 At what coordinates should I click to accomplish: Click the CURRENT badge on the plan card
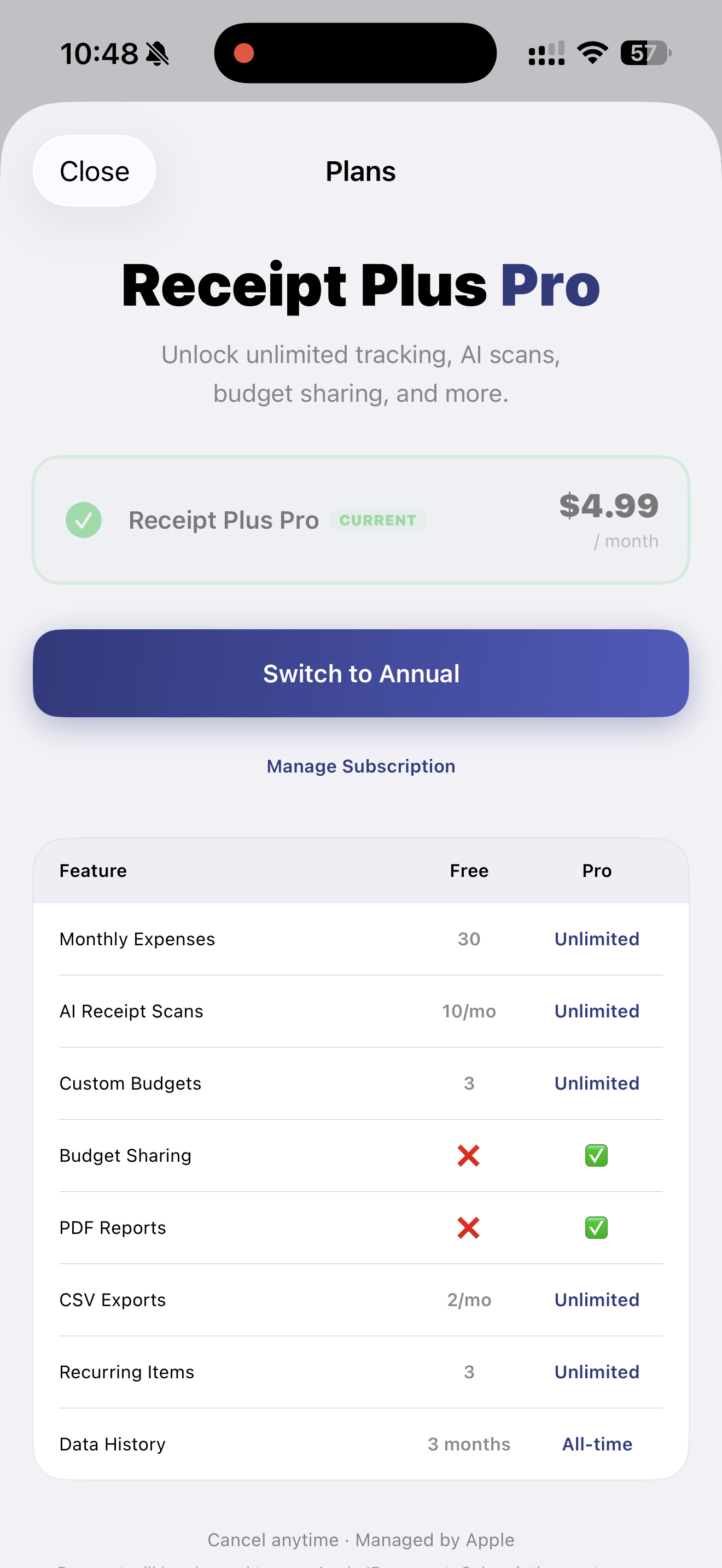378,520
